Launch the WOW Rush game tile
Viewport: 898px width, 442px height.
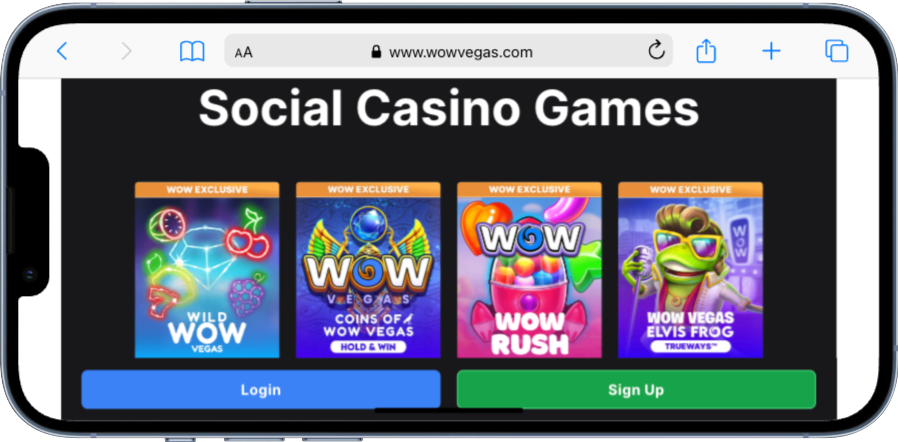(529, 270)
